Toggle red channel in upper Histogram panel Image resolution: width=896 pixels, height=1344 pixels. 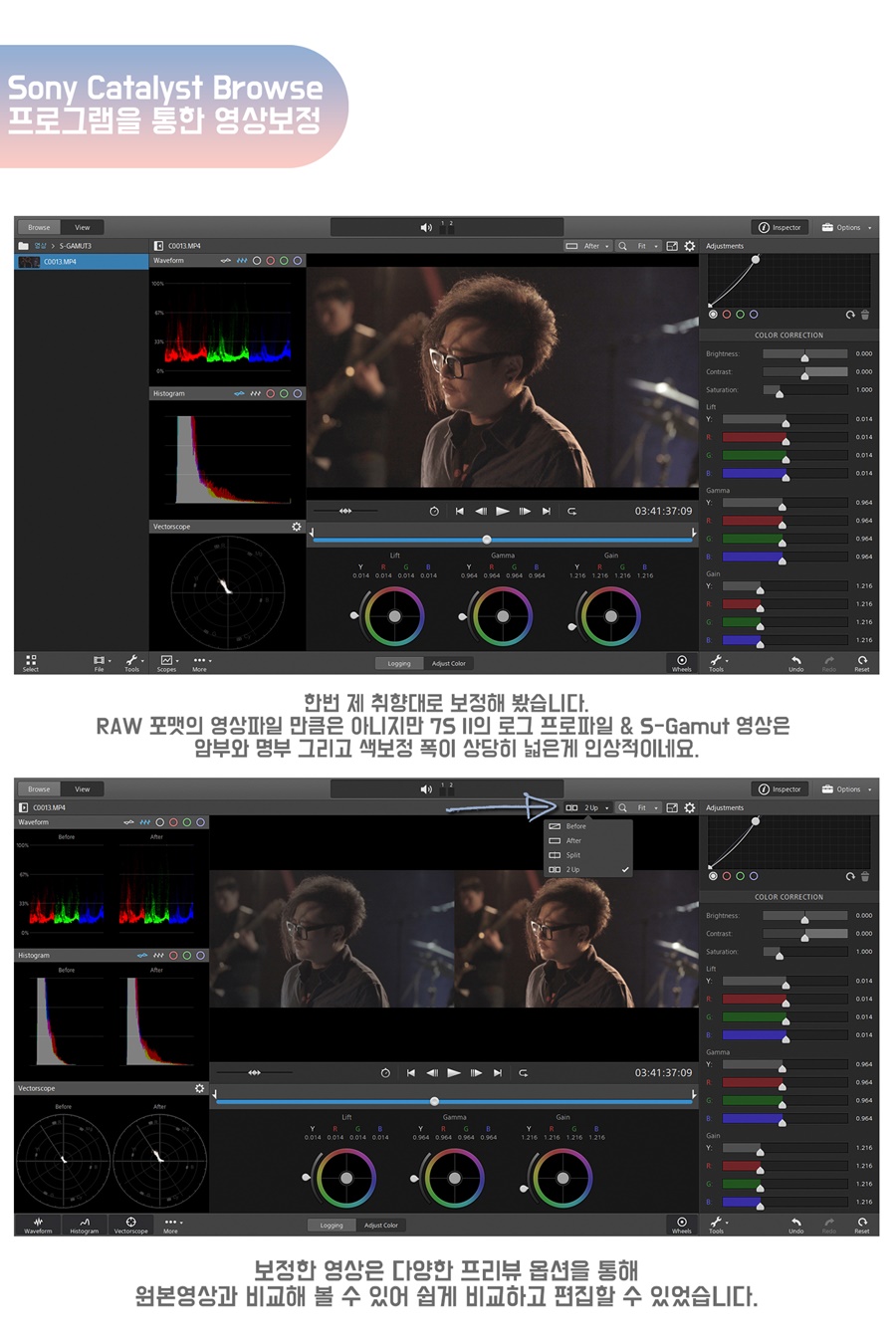pyautogui.click(x=270, y=393)
